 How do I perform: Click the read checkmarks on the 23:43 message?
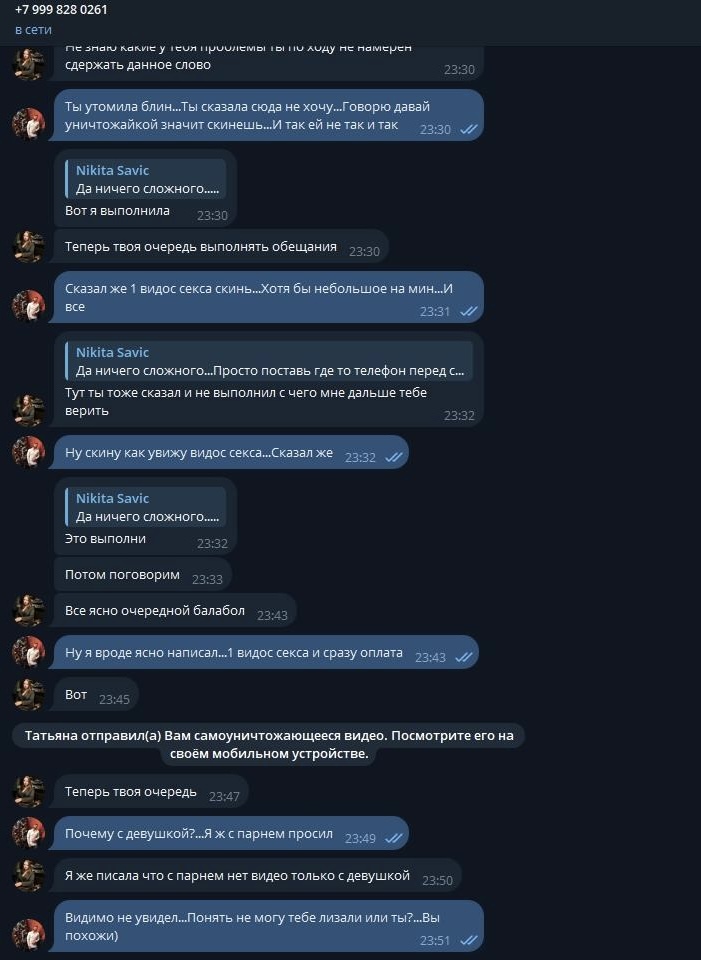464,657
